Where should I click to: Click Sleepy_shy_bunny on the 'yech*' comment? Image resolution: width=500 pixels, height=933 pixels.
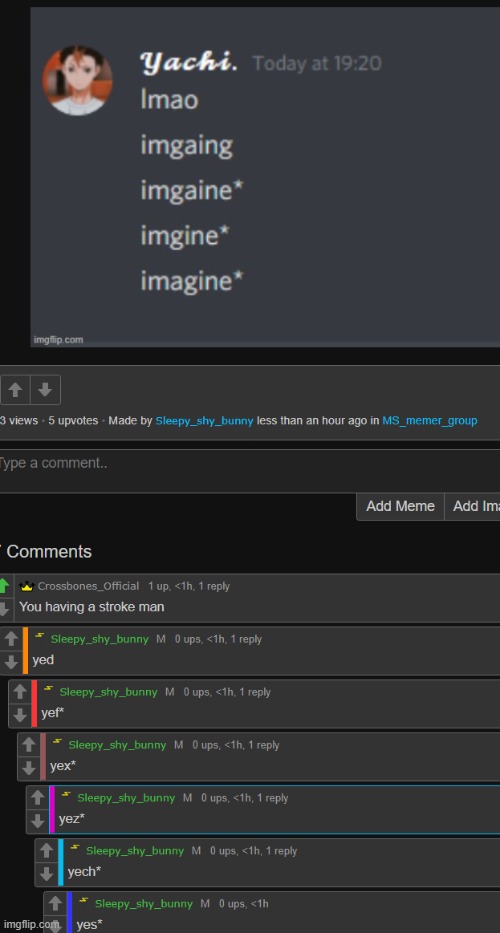(x=135, y=851)
